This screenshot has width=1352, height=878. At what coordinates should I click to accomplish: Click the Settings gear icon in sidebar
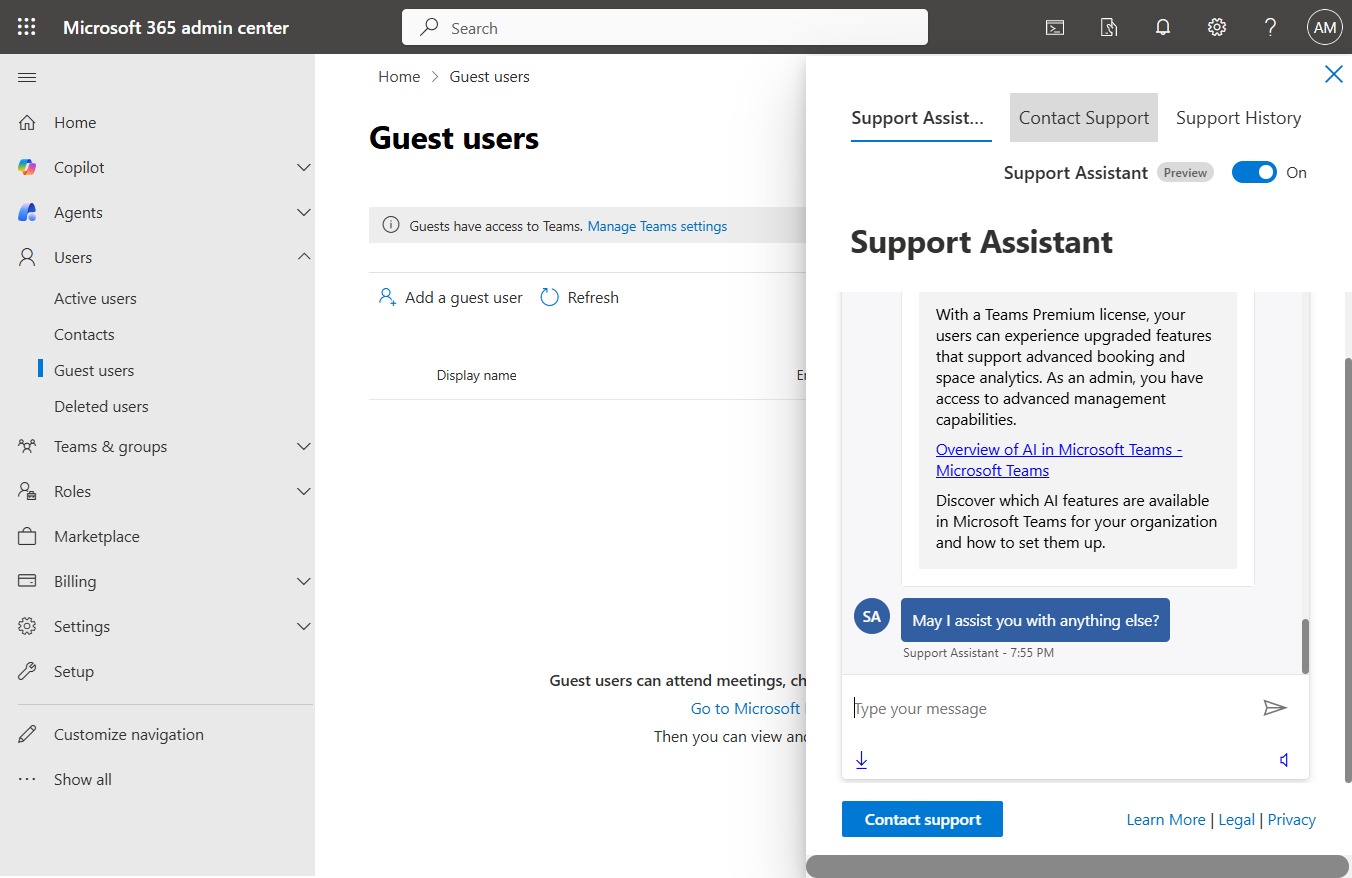[x=27, y=626]
